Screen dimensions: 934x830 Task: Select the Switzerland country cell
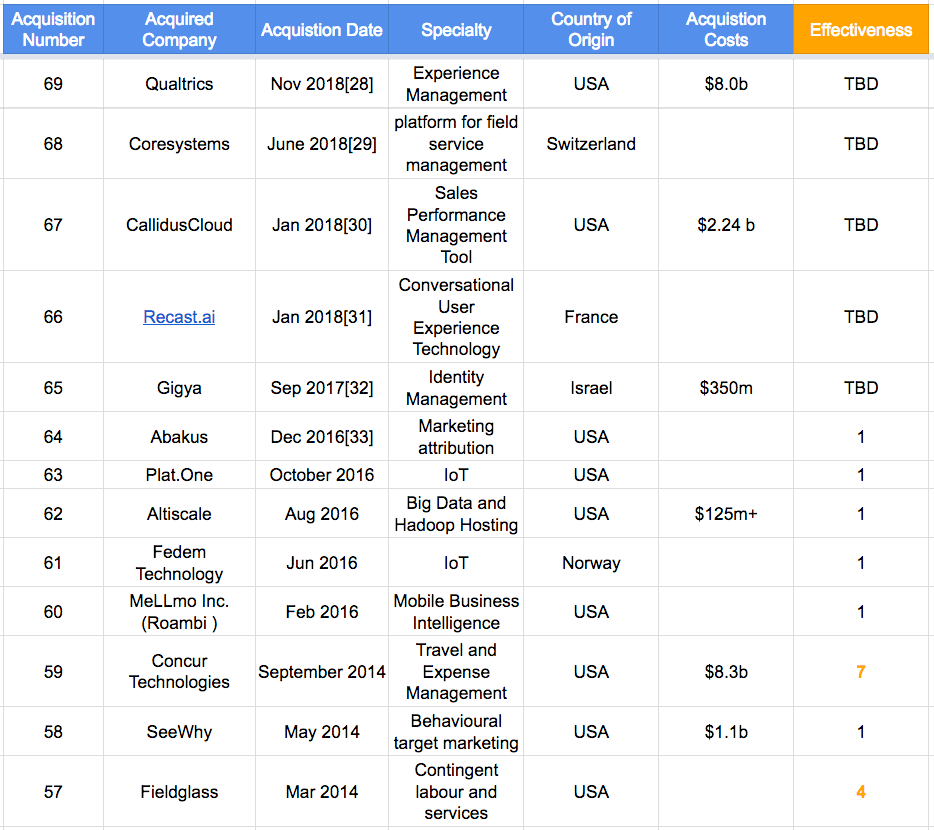coord(591,144)
